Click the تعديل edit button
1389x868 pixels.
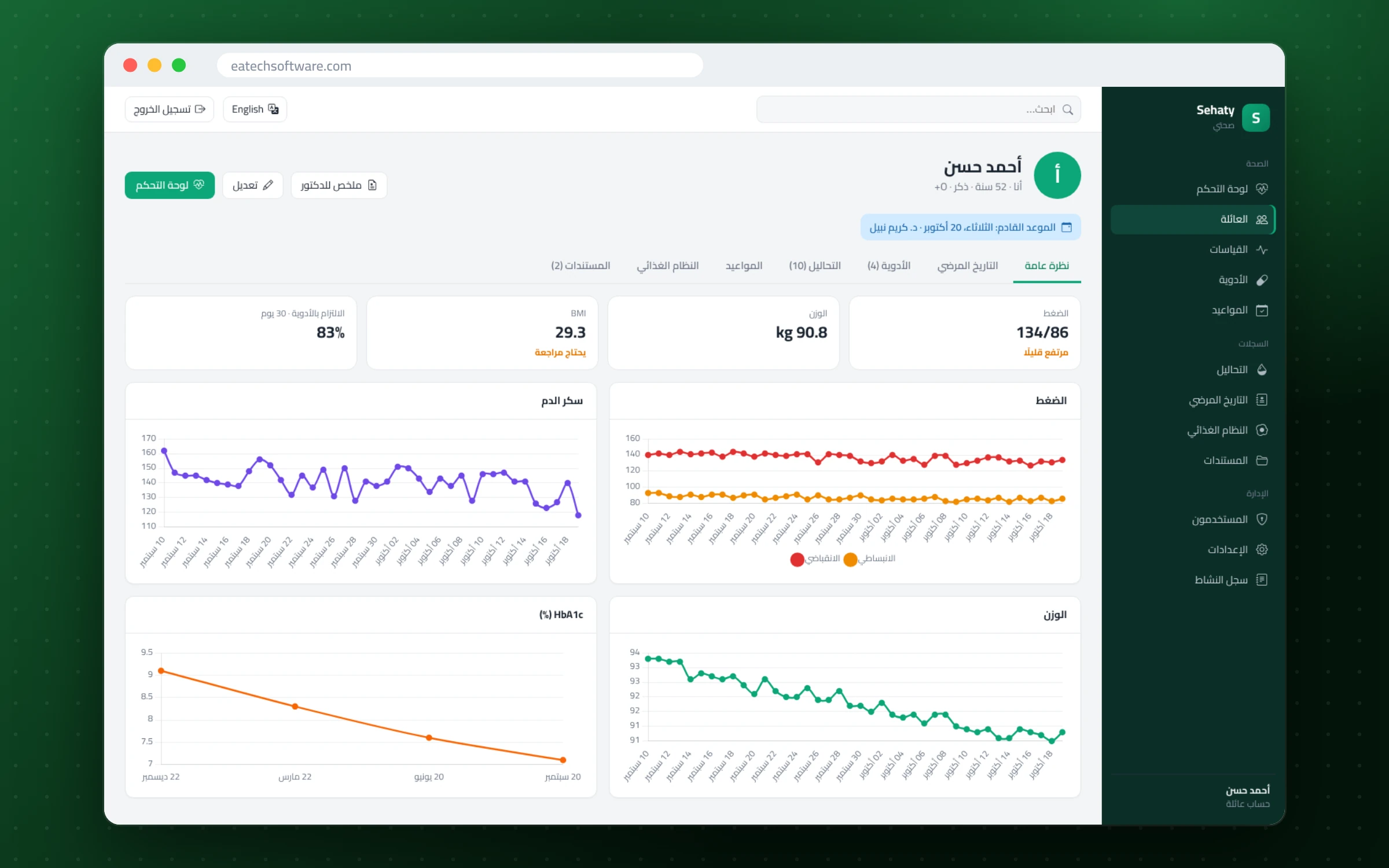(252, 185)
